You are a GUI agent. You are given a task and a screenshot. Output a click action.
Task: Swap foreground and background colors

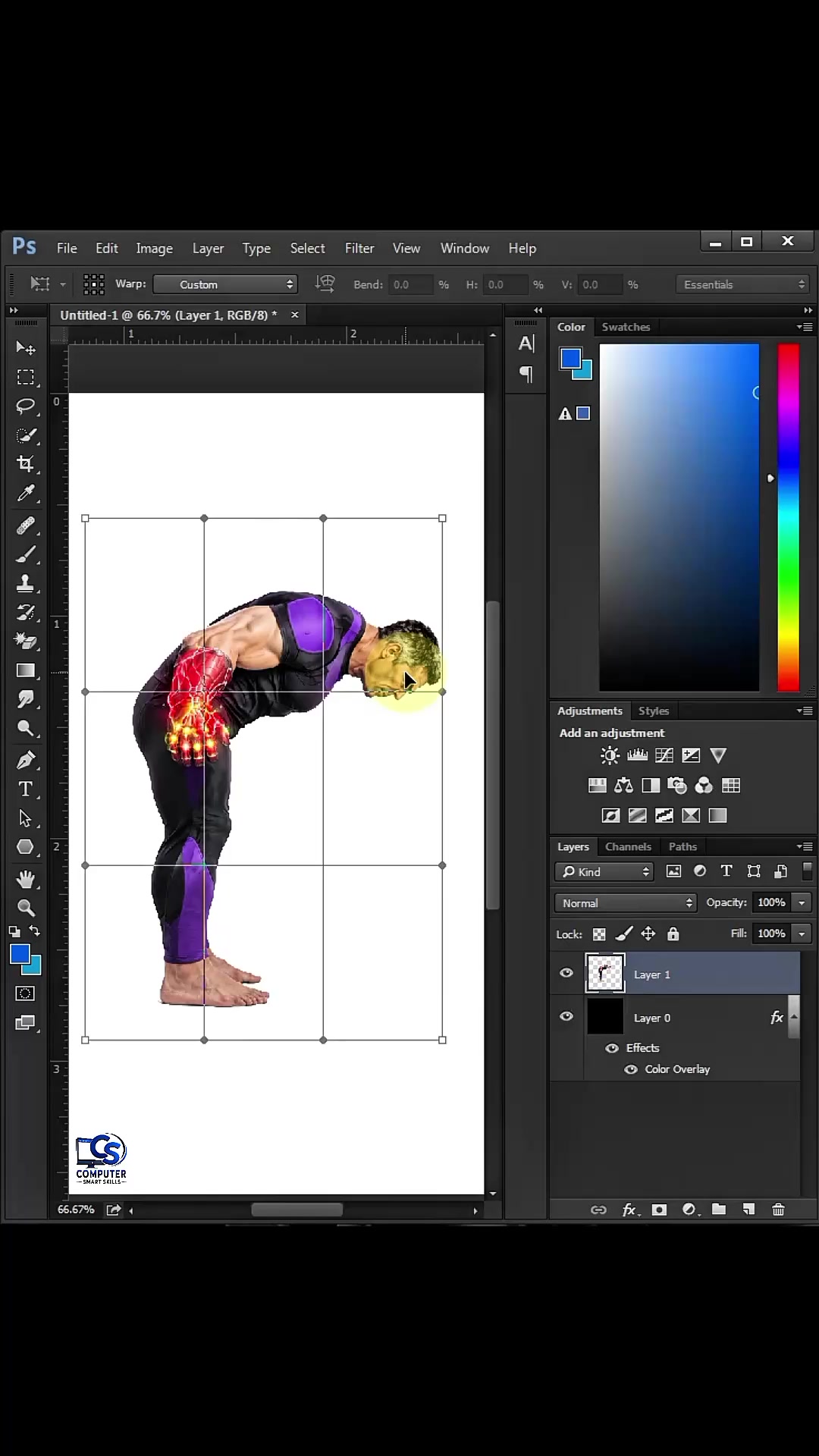tap(35, 931)
